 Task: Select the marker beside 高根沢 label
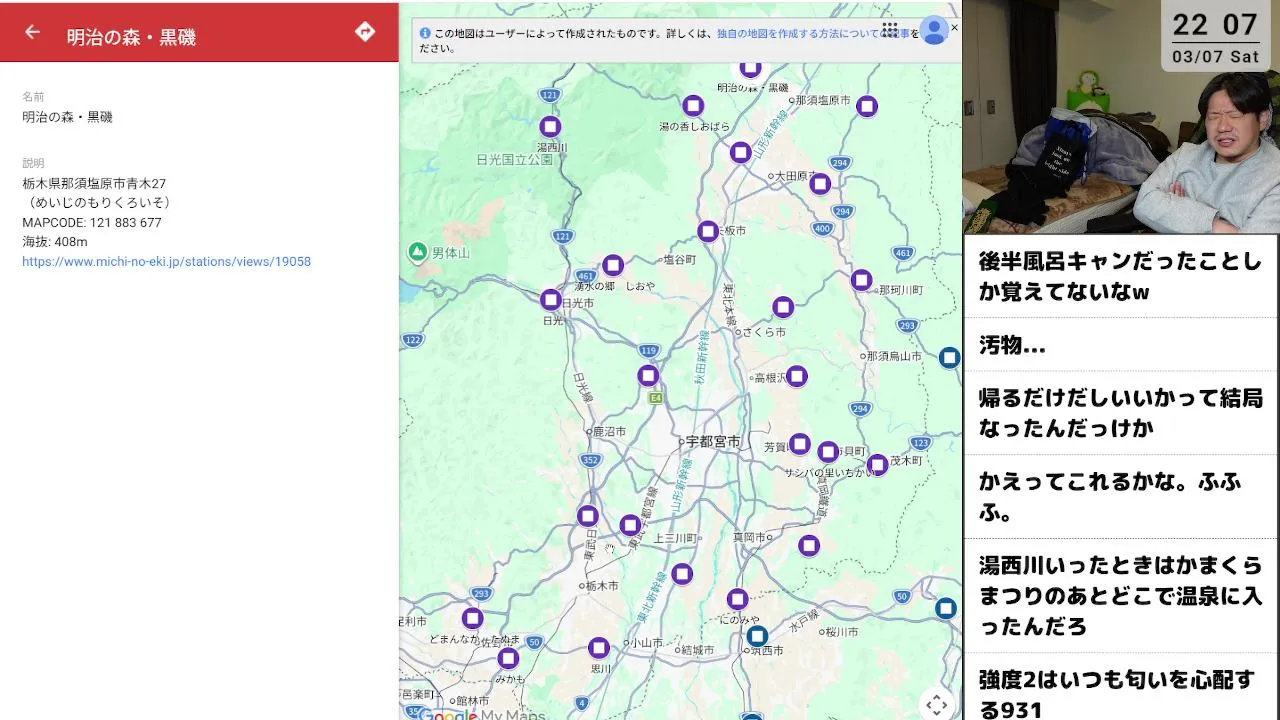[x=796, y=376]
